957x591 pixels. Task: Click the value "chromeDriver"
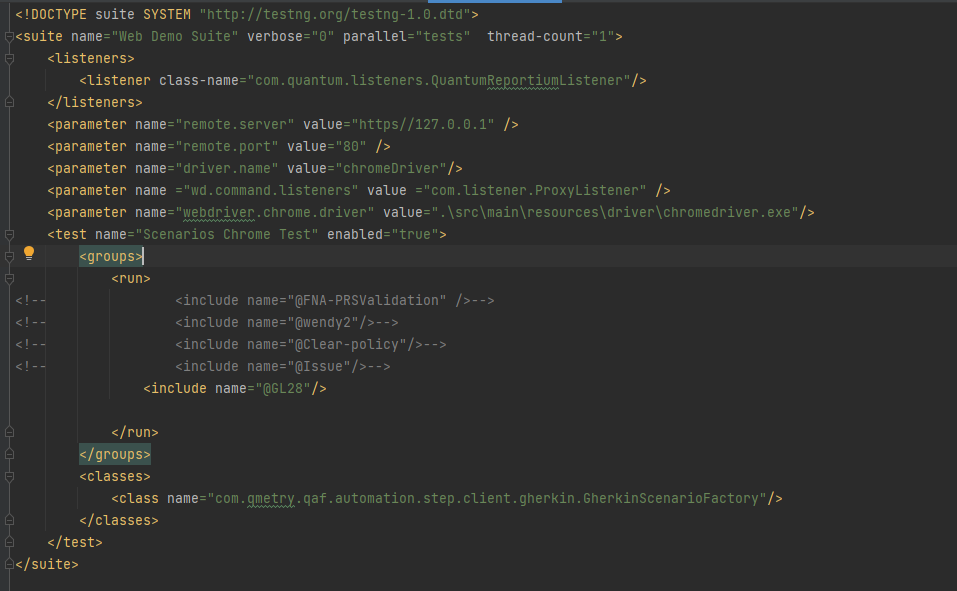(391, 169)
